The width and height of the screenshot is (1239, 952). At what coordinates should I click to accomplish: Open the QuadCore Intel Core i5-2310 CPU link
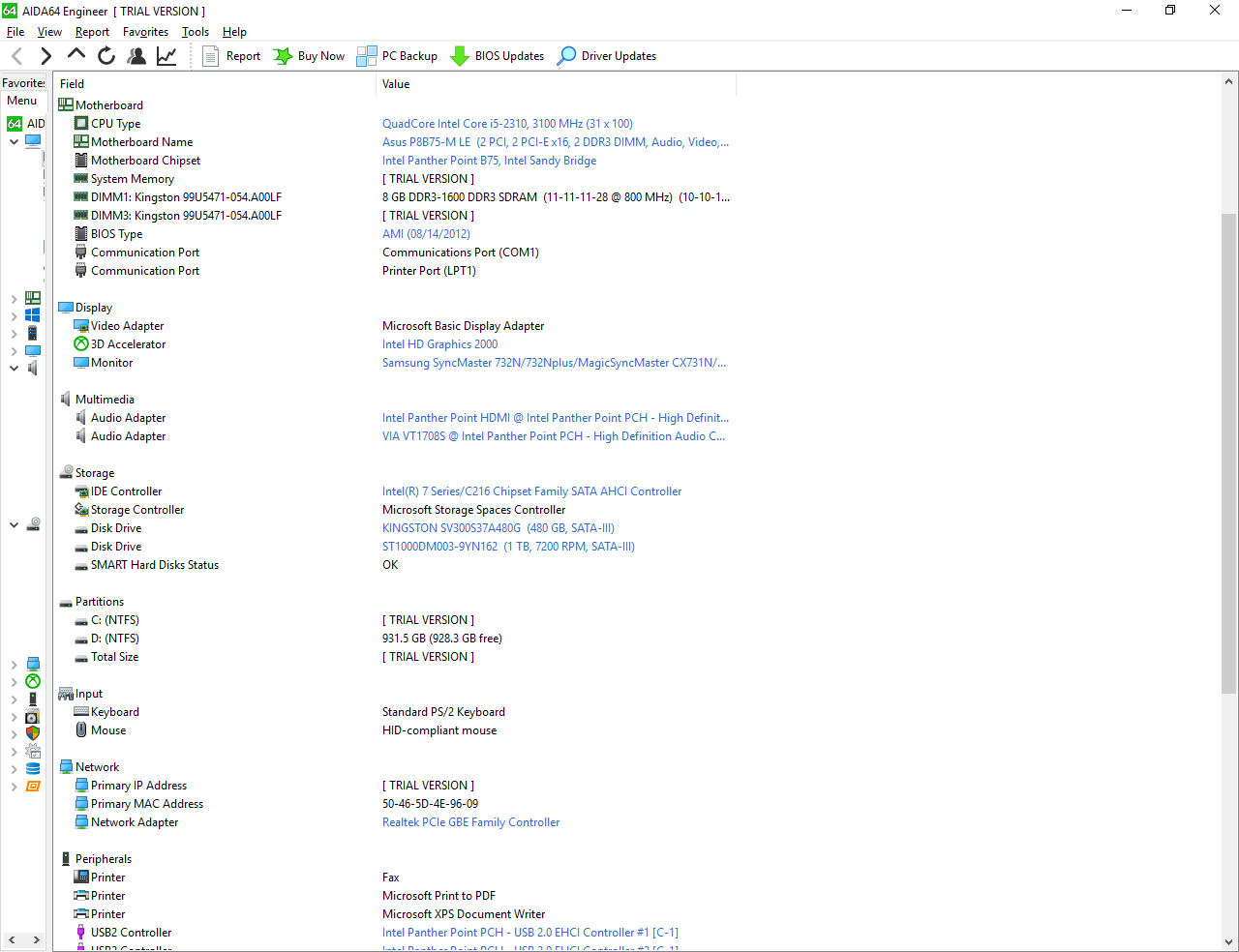(507, 124)
